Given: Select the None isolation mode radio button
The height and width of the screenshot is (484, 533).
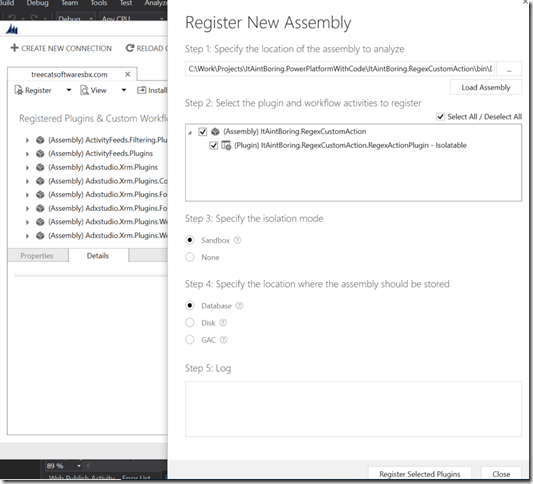Looking at the screenshot, I should (190, 257).
